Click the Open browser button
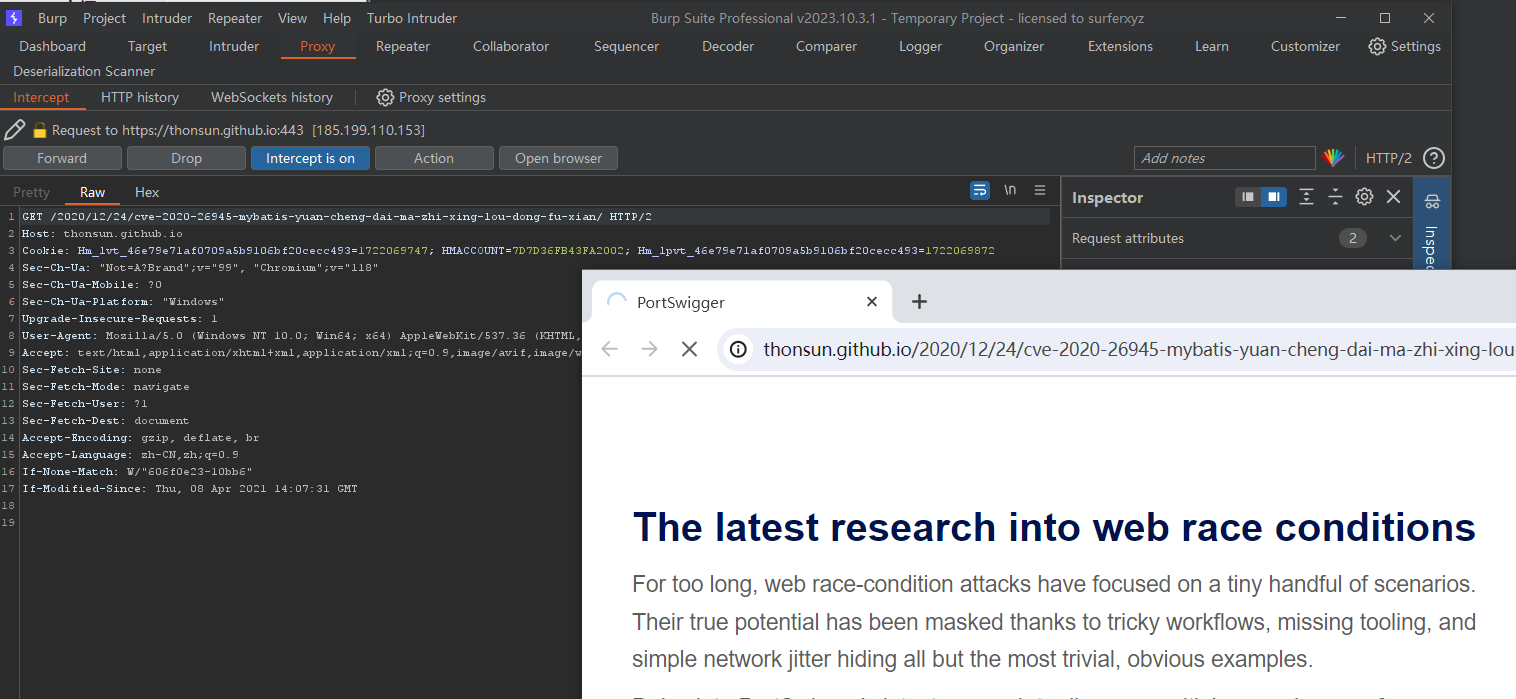Image resolution: width=1516 pixels, height=699 pixels. [x=558, y=158]
